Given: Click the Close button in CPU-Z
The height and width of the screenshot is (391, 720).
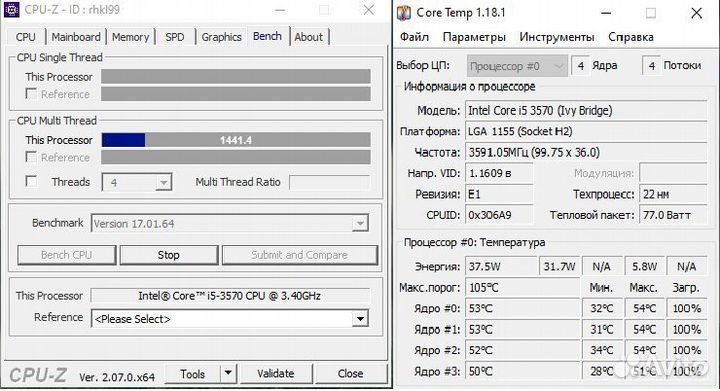Looking at the screenshot, I should pyautogui.click(x=350, y=374).
